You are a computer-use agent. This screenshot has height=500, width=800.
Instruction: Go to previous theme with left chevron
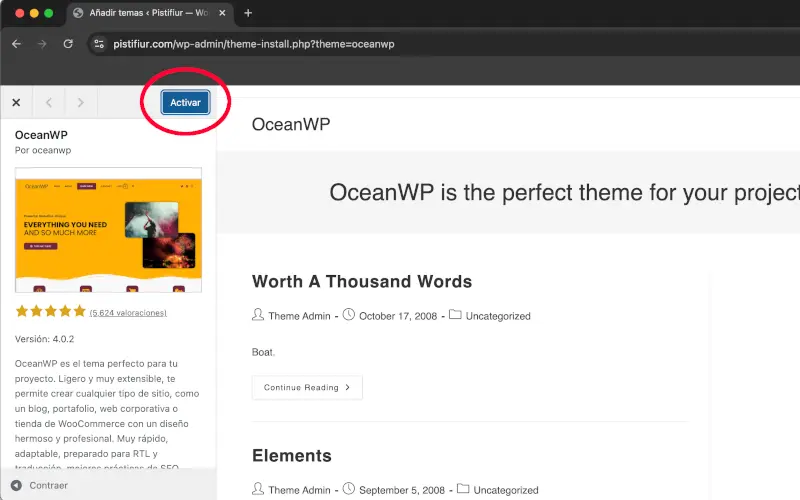[x=49, y=103]
